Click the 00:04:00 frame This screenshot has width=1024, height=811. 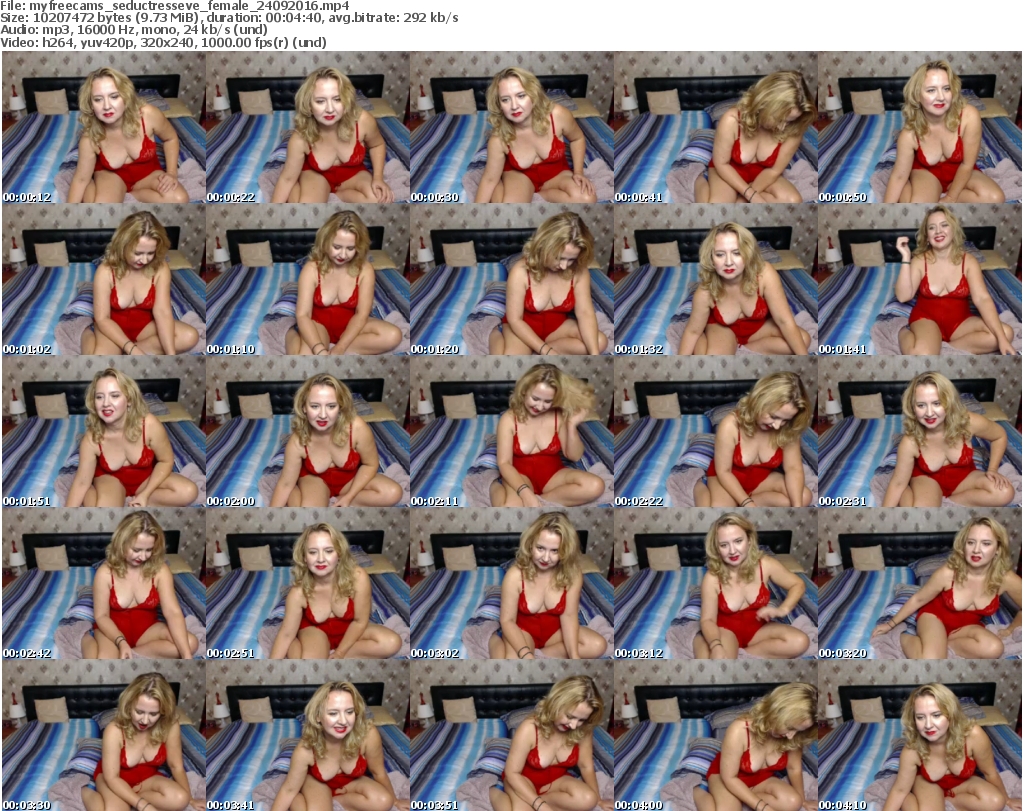coord(716,735)
